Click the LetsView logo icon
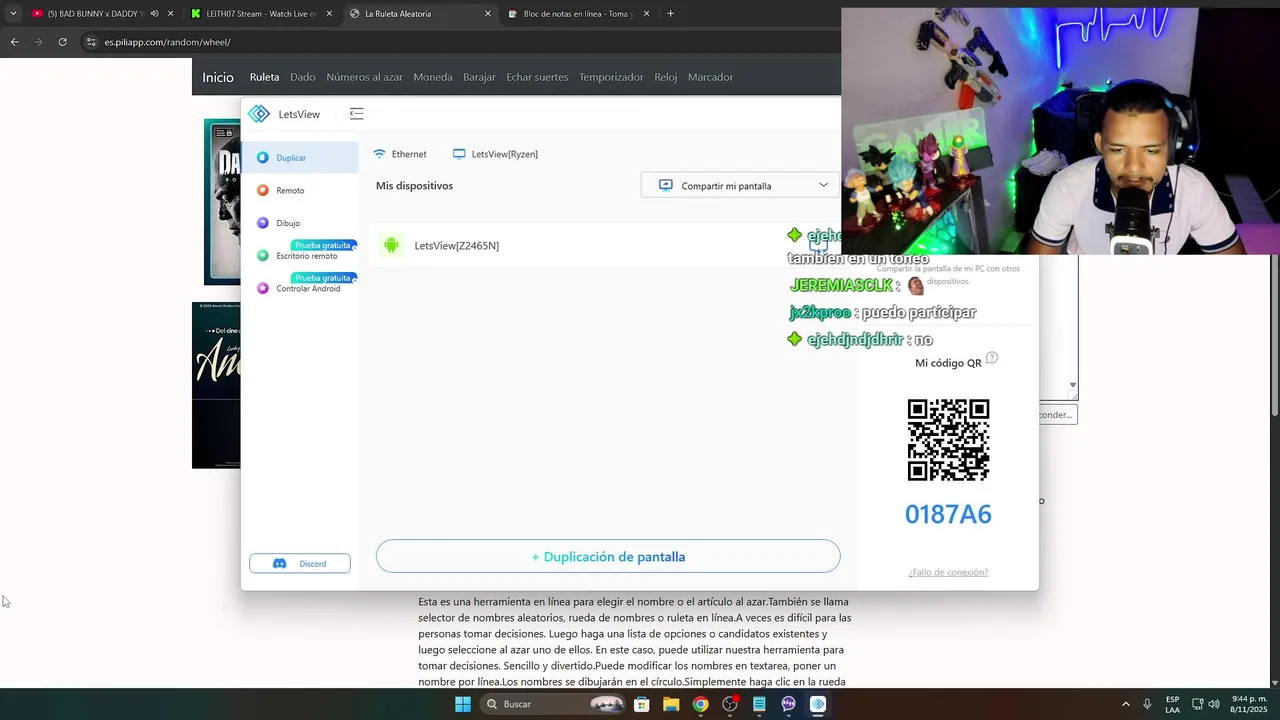The width and height of the screenshot is (1280, 720). [x=259, y=114]
